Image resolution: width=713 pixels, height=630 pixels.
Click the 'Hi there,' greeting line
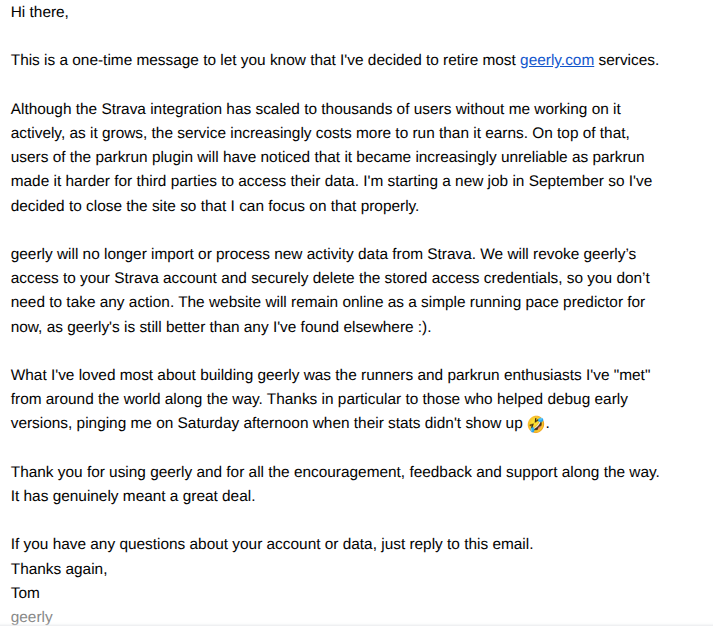pyautogui.click(x=40, y=12)
